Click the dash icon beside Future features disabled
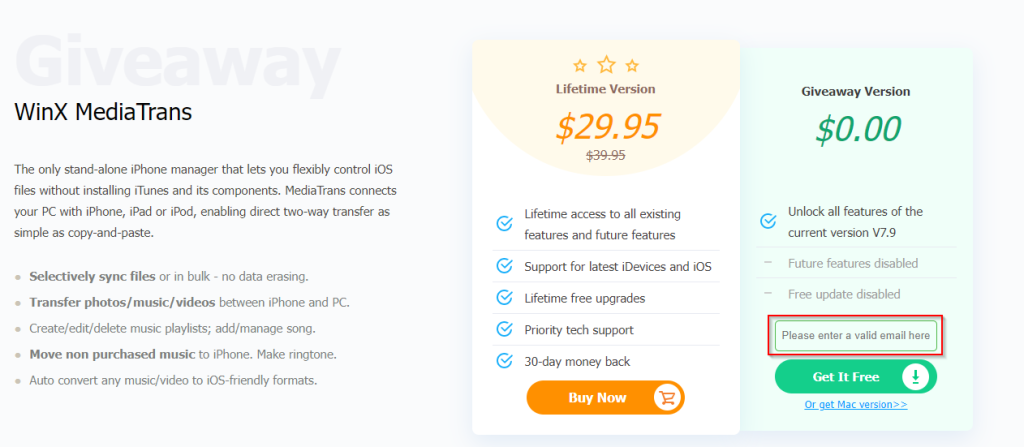 [x=768, y=263]
